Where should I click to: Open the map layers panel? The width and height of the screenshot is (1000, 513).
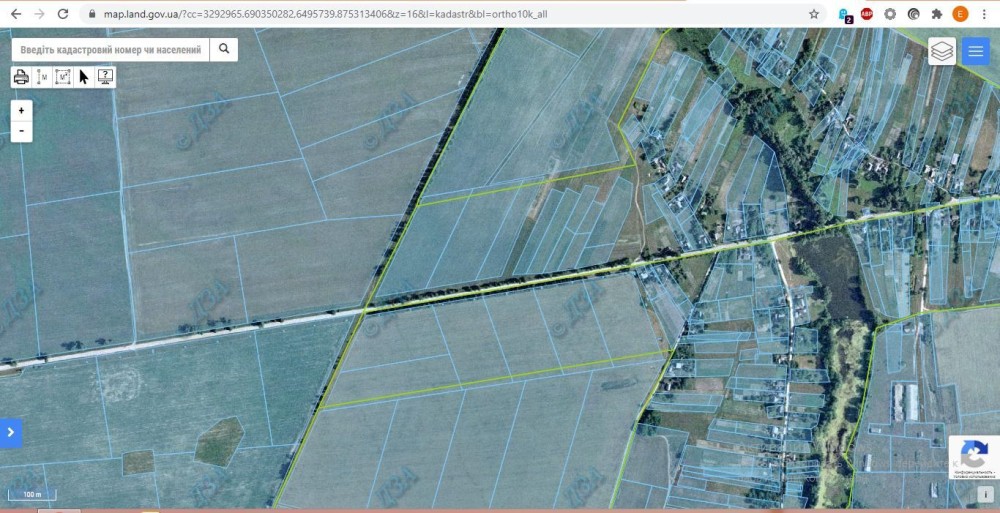pos(941,51)
